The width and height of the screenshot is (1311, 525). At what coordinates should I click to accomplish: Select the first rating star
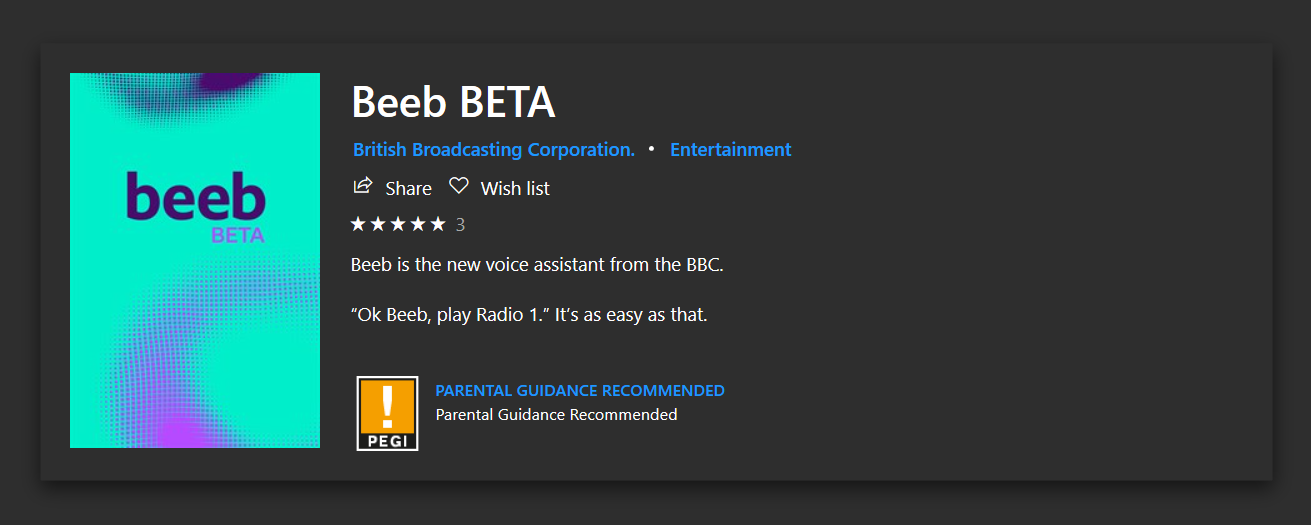[x=358, y=224]
